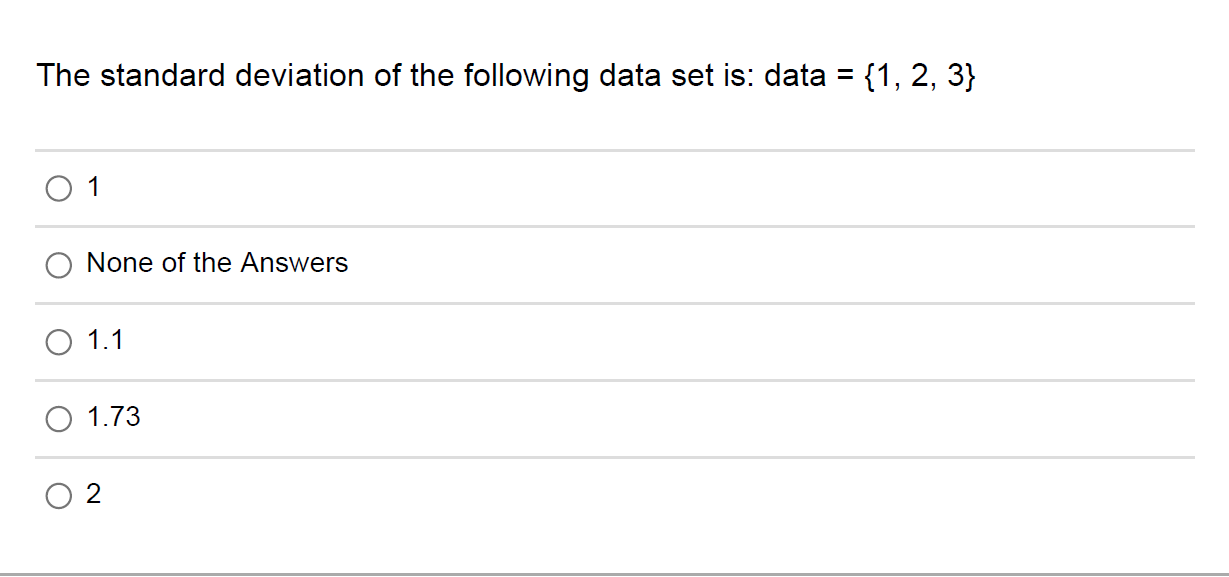This screenshot has height=577, width=1229.
Task: Choose the fourth option in the list
Action: pyautogui.click(x=59, y=420)
